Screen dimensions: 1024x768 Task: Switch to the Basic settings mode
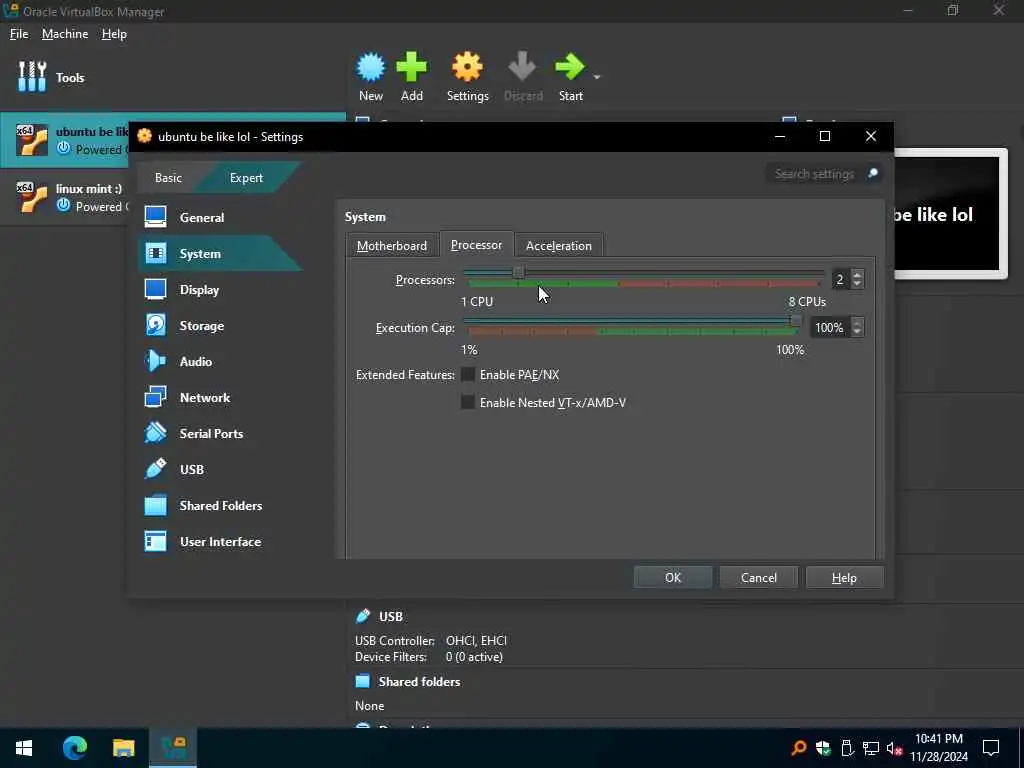(x=168, y=178)
